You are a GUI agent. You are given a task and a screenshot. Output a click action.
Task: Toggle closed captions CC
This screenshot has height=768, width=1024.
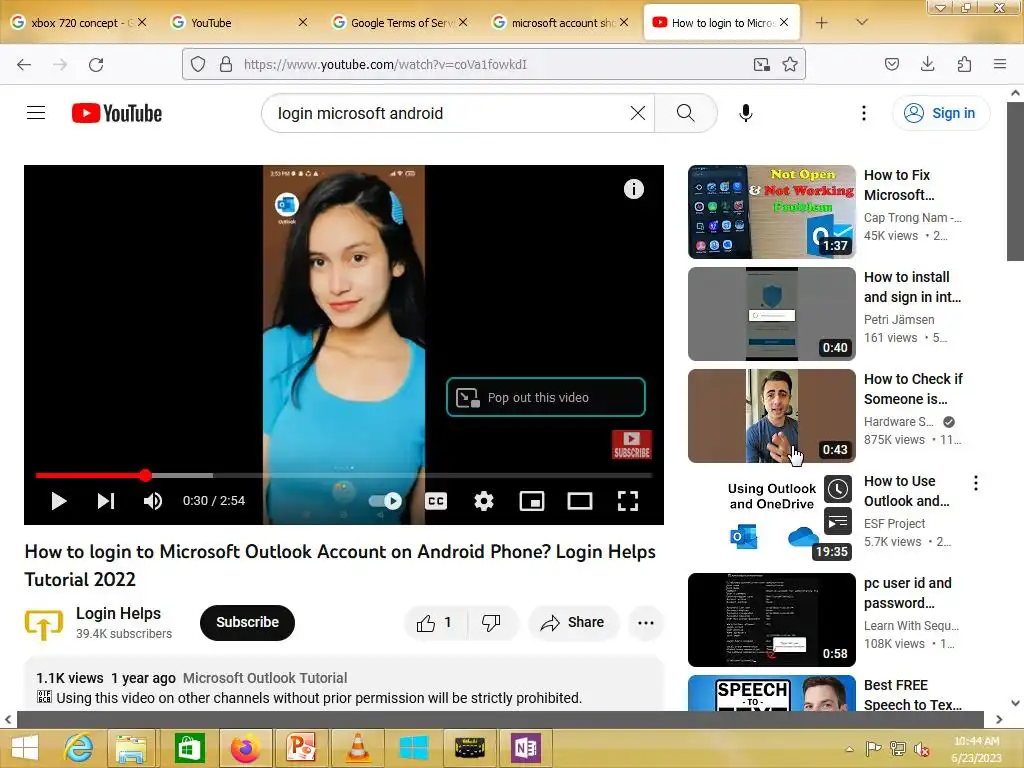click(436, 501)
